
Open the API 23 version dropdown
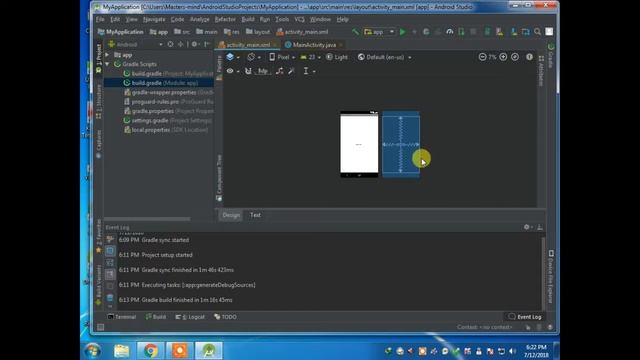click(310, 57)
